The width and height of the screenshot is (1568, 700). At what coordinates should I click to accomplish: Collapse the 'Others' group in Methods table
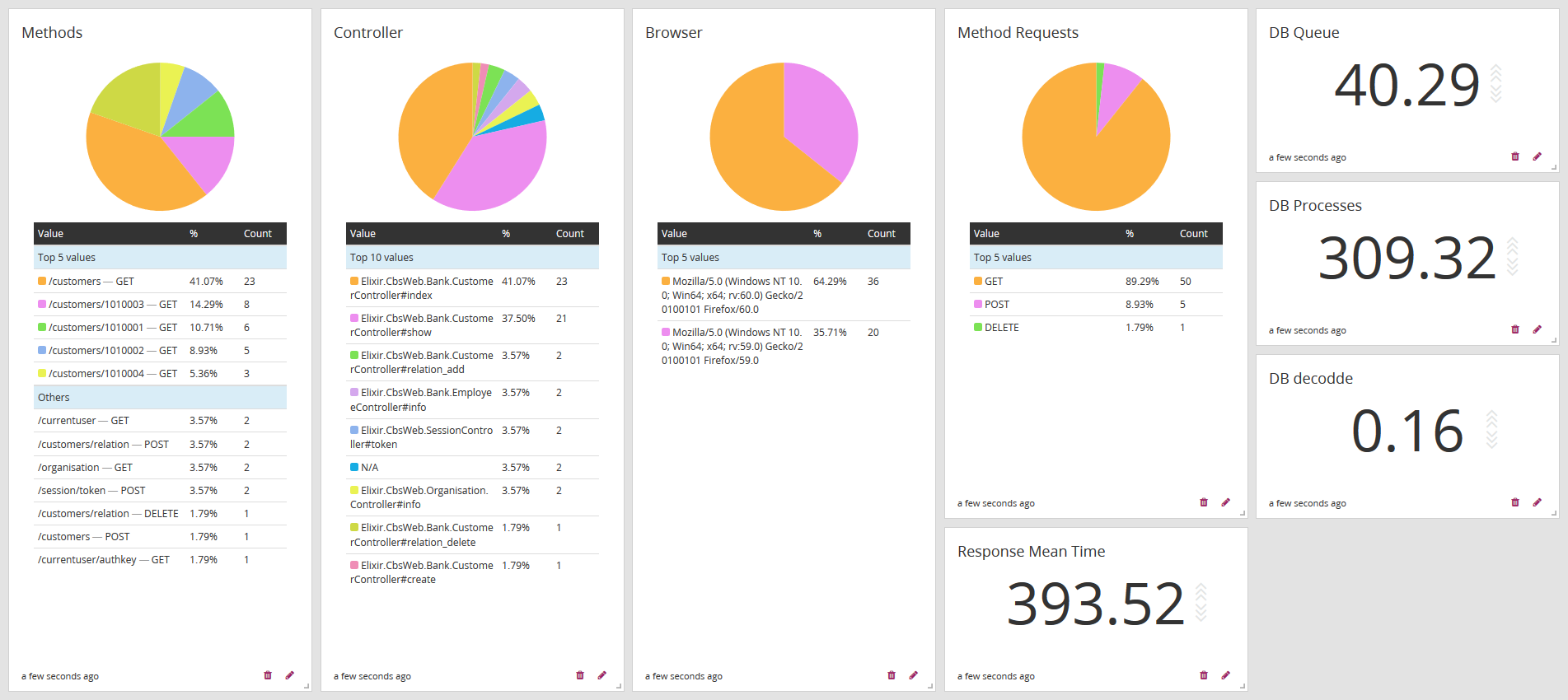[x=54, y=398]
